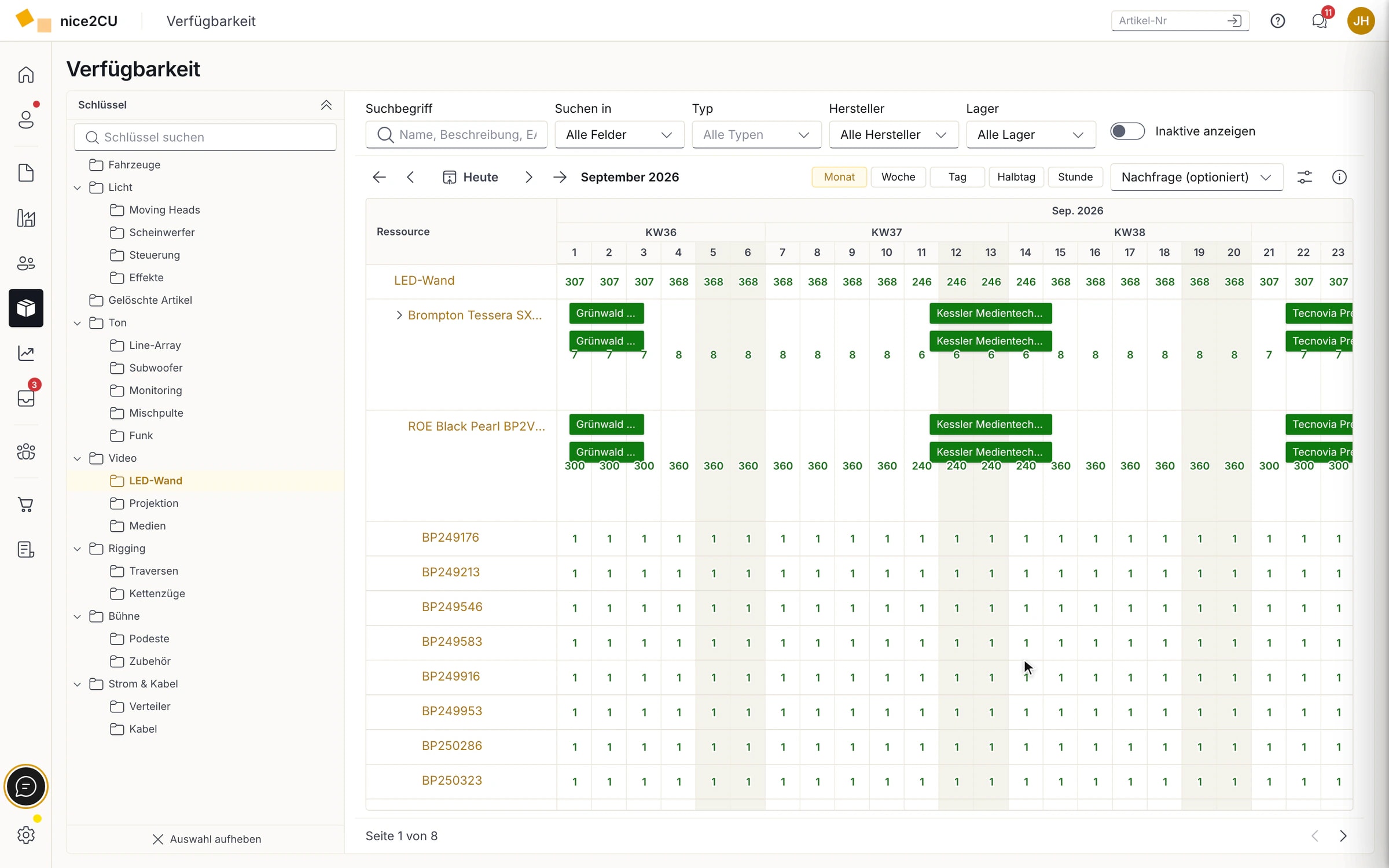
Task: Open the Typ Alle Typen dropdown
Action: pos(756,135)
